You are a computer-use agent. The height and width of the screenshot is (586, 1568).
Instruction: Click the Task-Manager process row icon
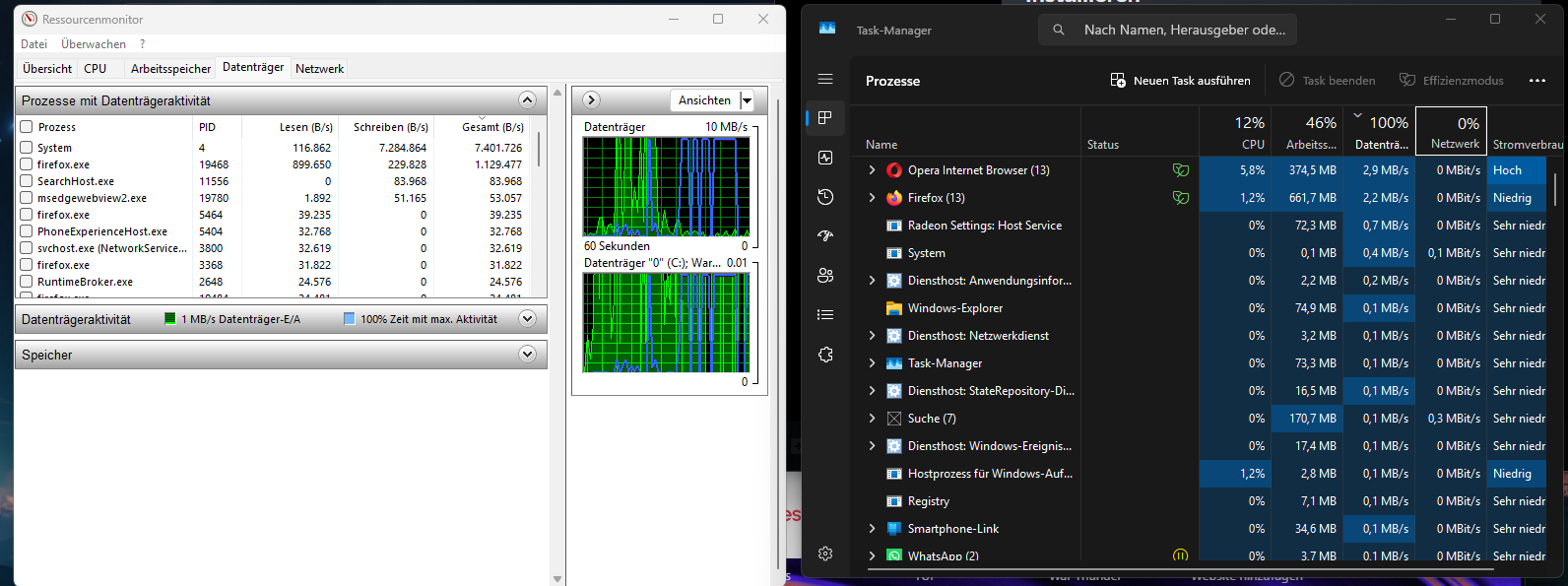pos(894,363)
